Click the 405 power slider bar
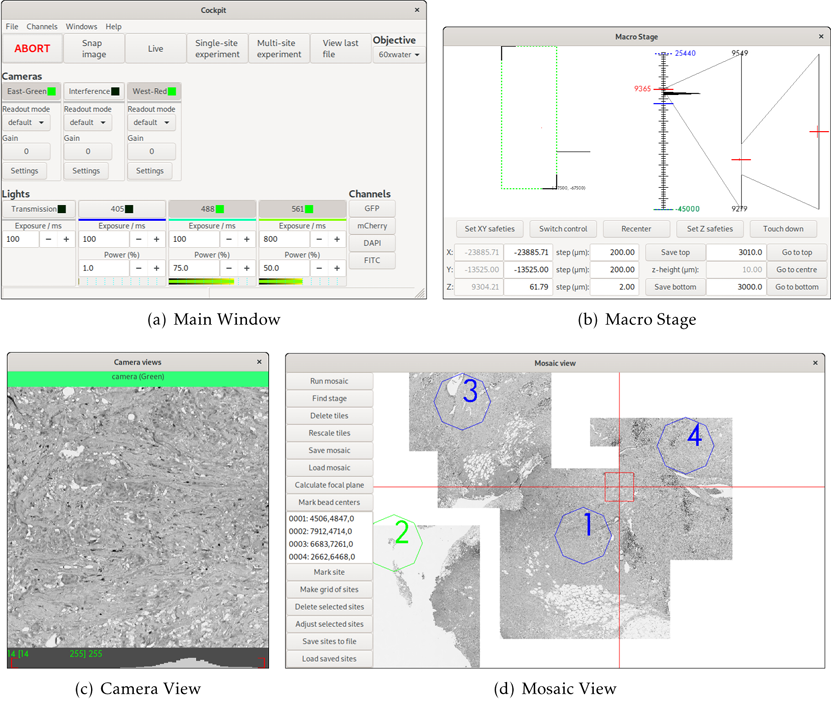 point(122,282)
